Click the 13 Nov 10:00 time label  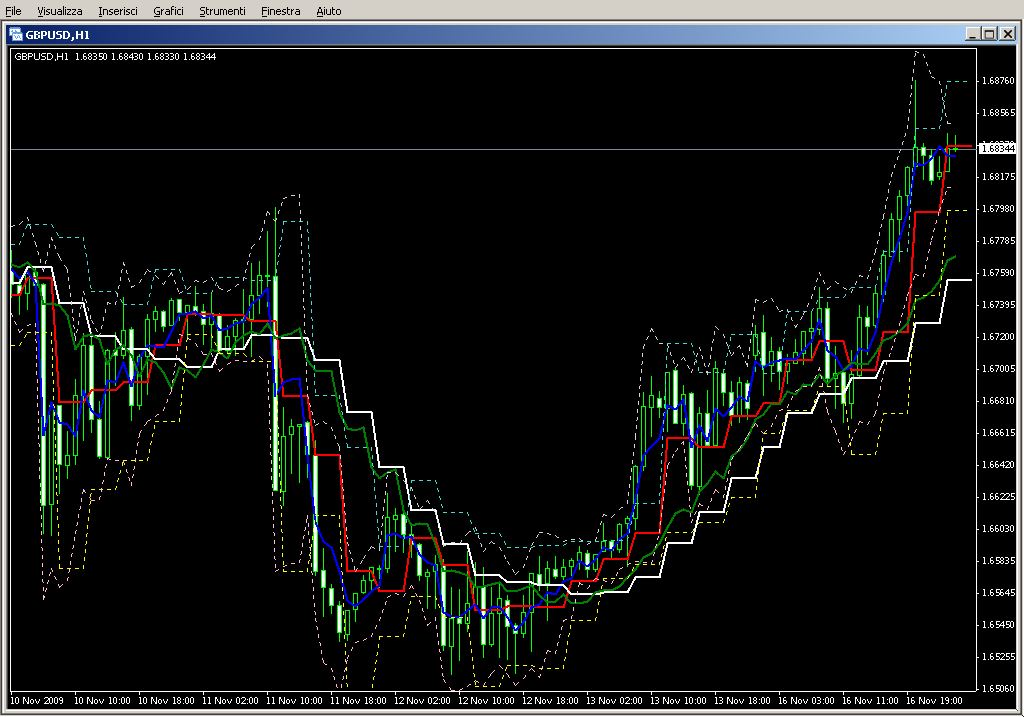click(678, 701)
